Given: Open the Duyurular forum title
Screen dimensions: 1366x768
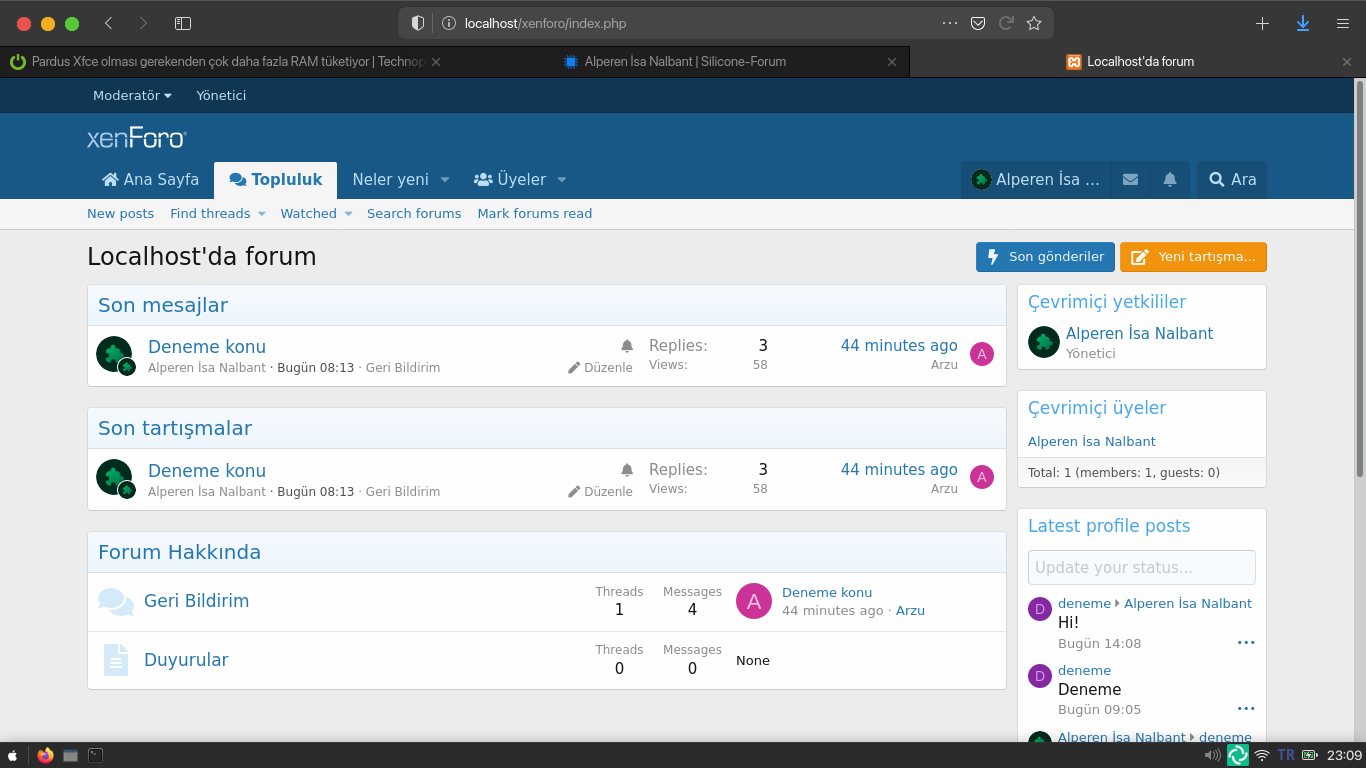Looking at the screenshot, I should point(186,660).
